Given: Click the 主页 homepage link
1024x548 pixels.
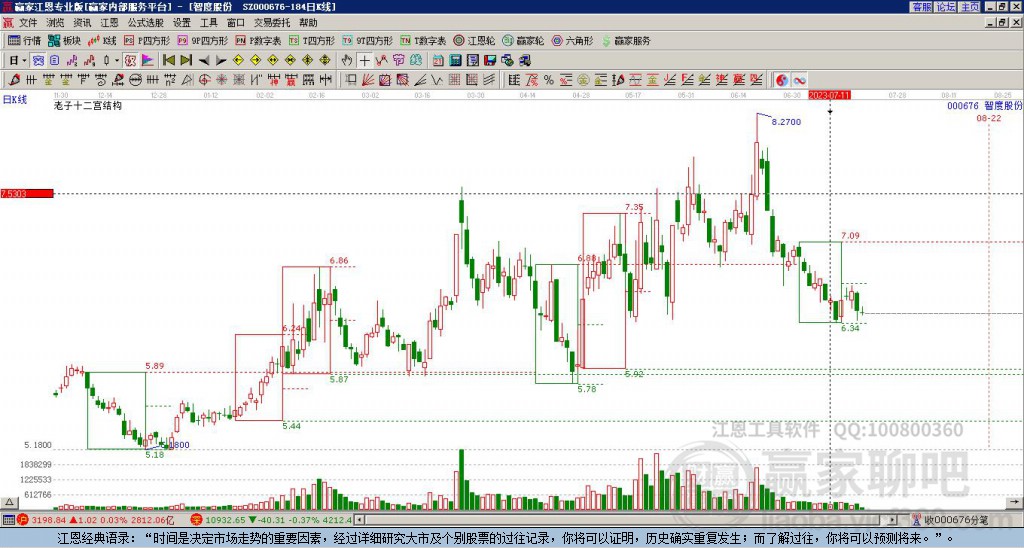Looking at the screenshot, I should click(969, 7).
